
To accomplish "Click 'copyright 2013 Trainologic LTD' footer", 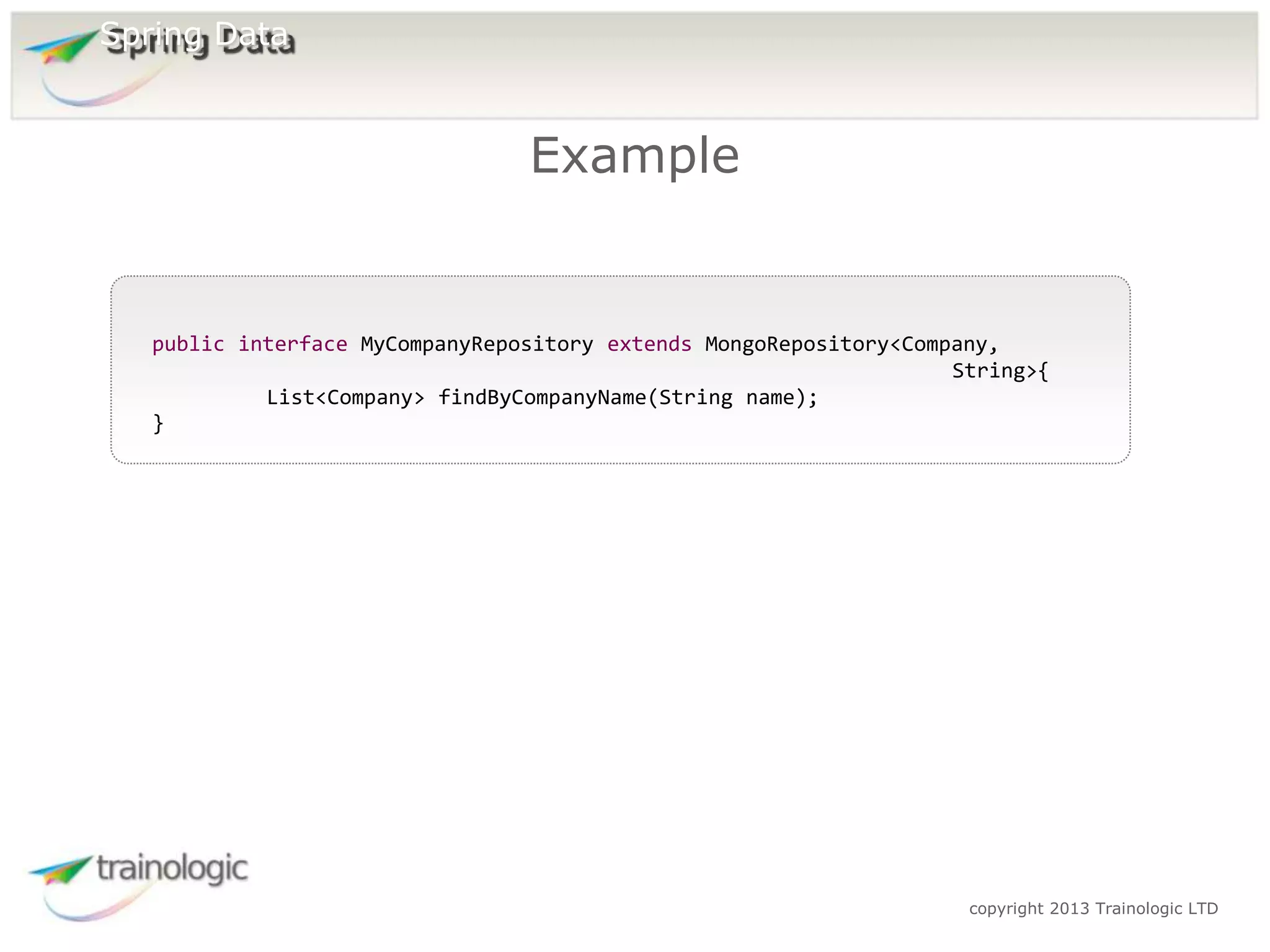I will tap(1093, 909).
